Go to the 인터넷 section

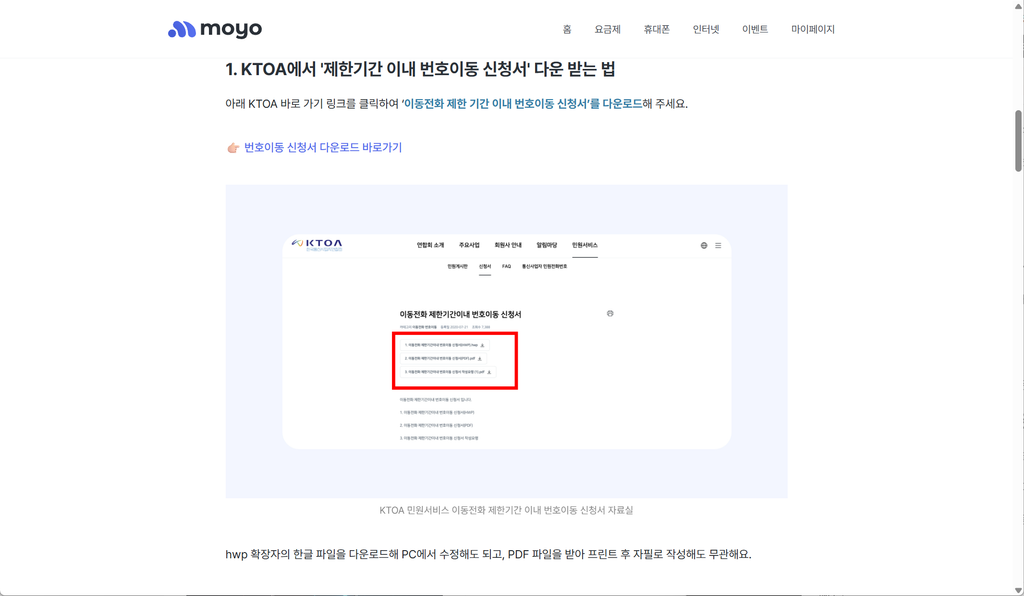pyautogui.click(x=706, y=29)
